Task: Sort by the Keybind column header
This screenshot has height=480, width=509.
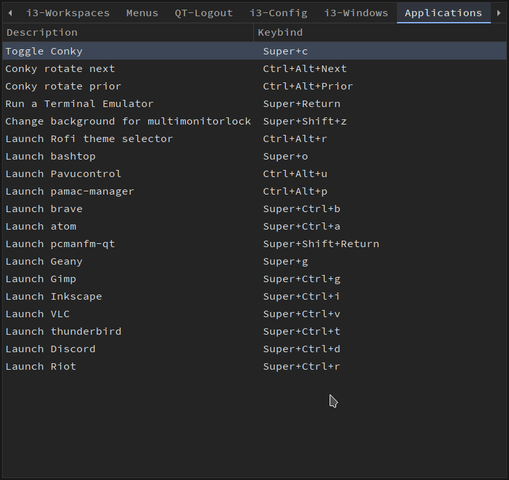Action: 380,33
